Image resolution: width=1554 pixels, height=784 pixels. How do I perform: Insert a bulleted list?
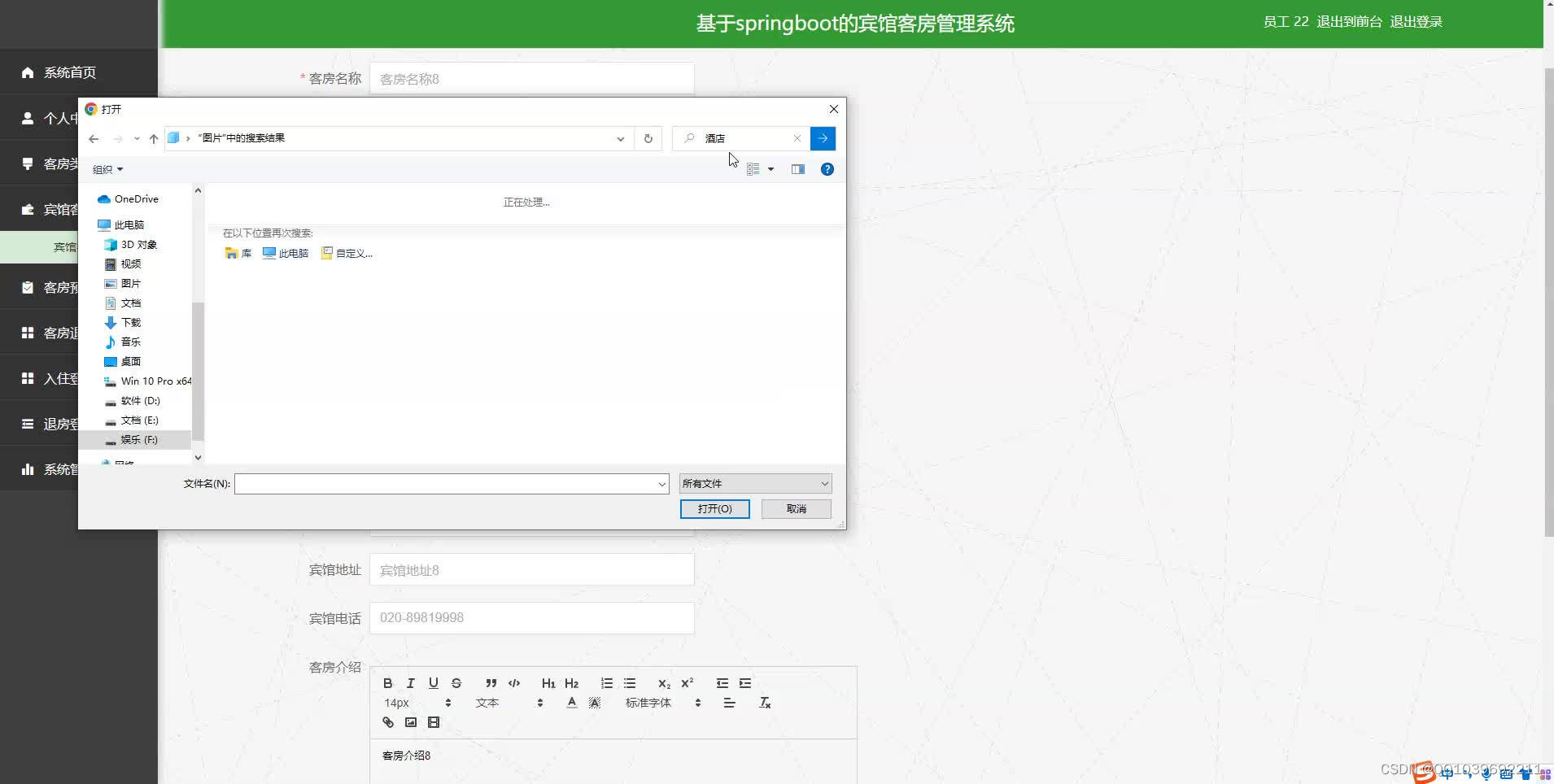point(630,683)
